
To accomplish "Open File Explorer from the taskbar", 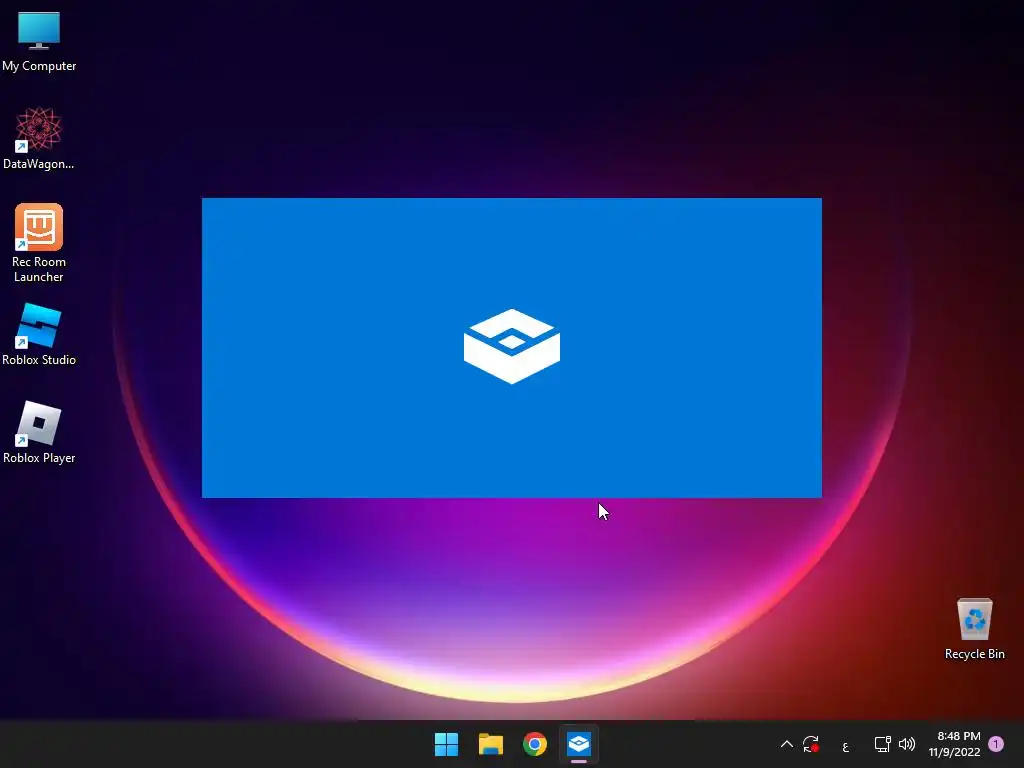I will 490,744.
